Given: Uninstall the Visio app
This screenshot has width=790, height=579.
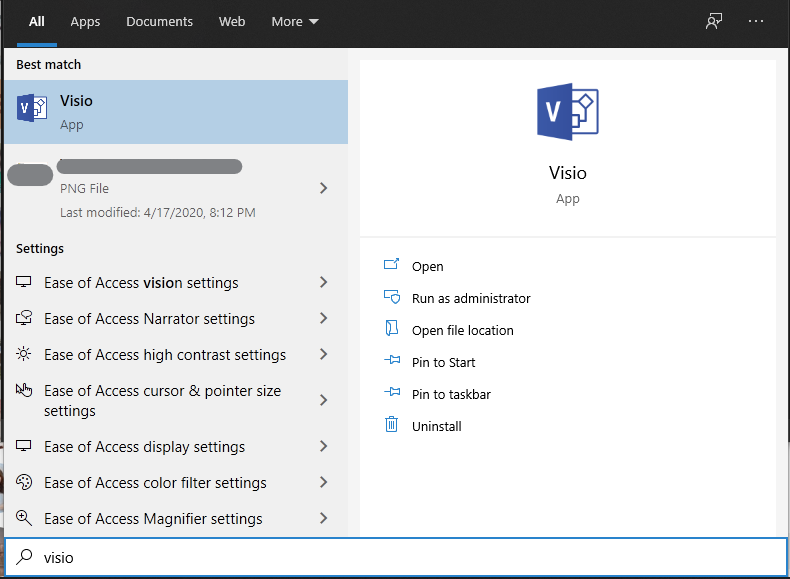Looking at the screenshot, I should [x=436, y=426].
